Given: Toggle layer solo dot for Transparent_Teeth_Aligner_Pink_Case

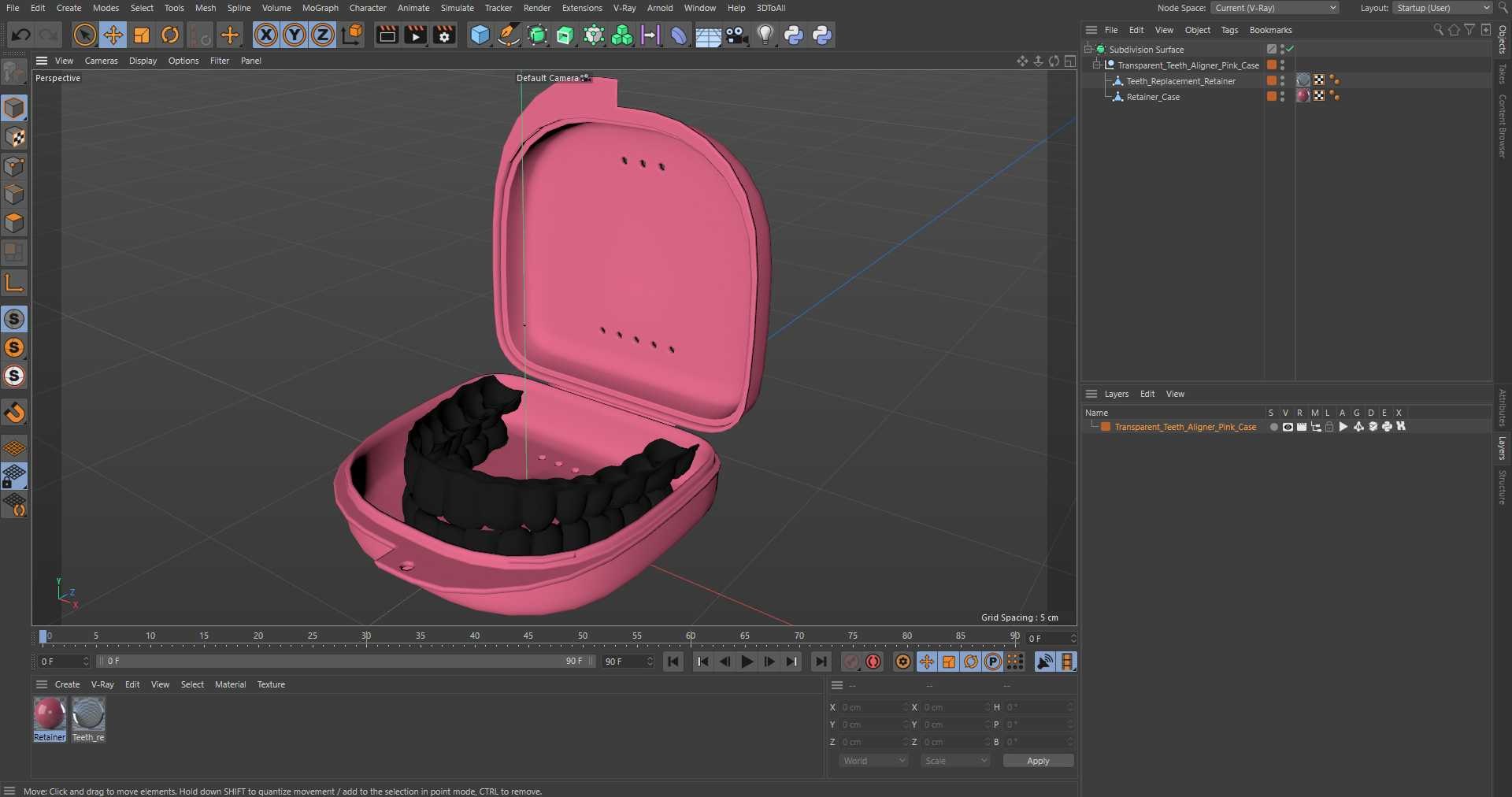Looking at the screenshot, I should point(1273,427).
